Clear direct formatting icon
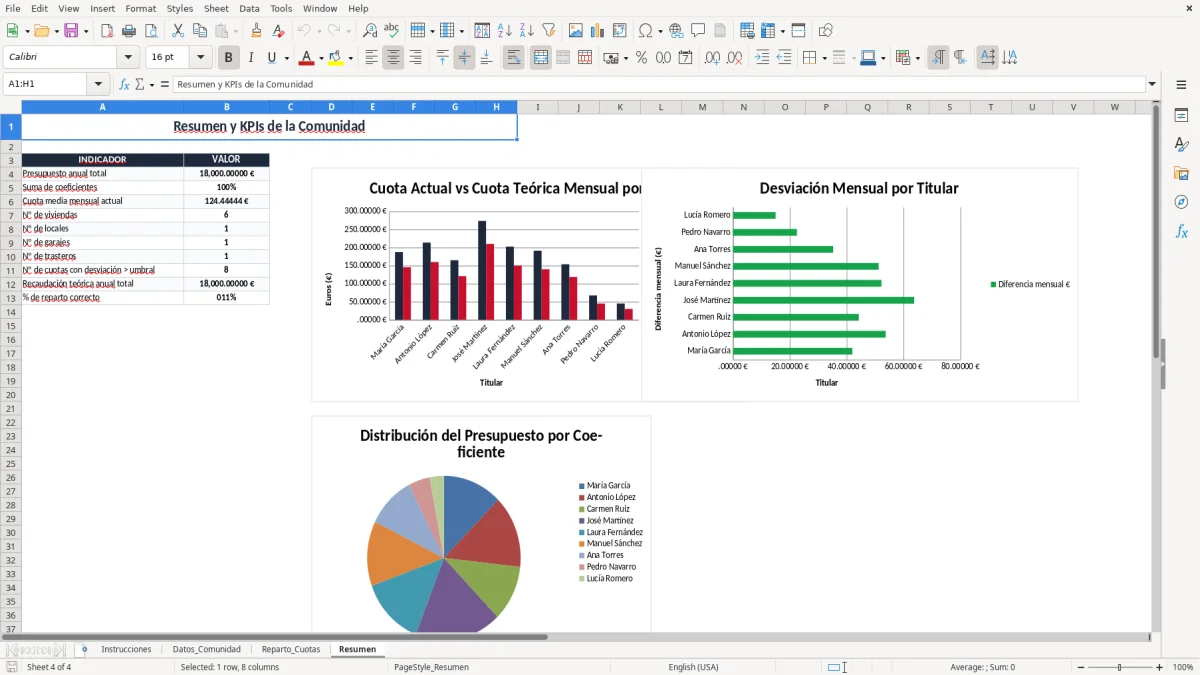Image resolution: width=1200 pixels, height=675 pixels. (x=277, y=31)
